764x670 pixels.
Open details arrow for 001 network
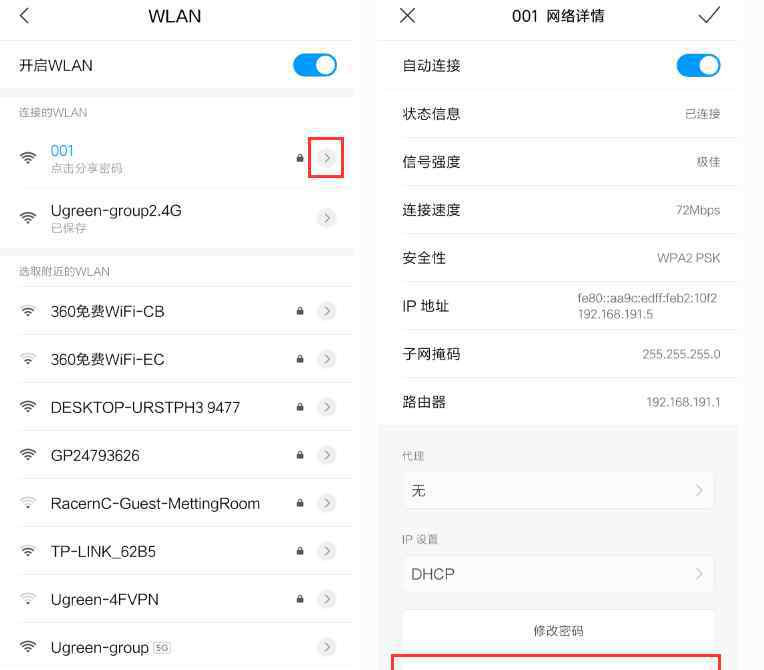click(326, 158)
